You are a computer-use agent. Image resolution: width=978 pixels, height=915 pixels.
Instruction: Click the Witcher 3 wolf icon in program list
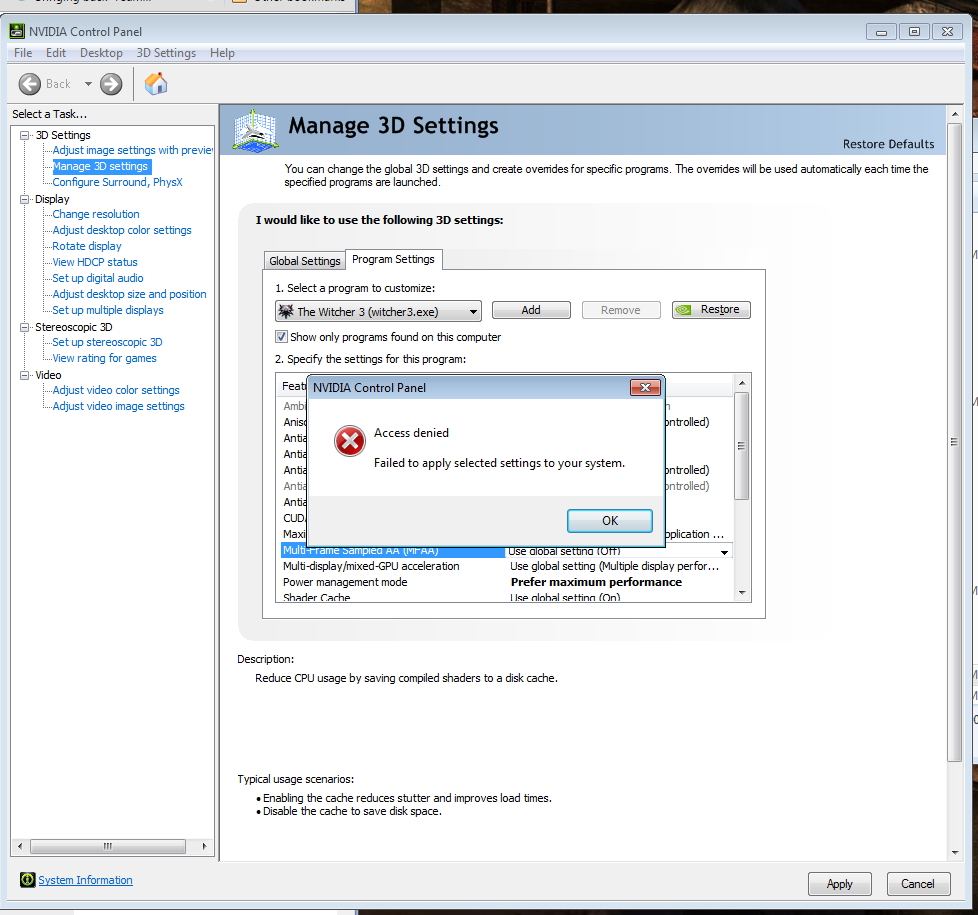coord(286,311)
